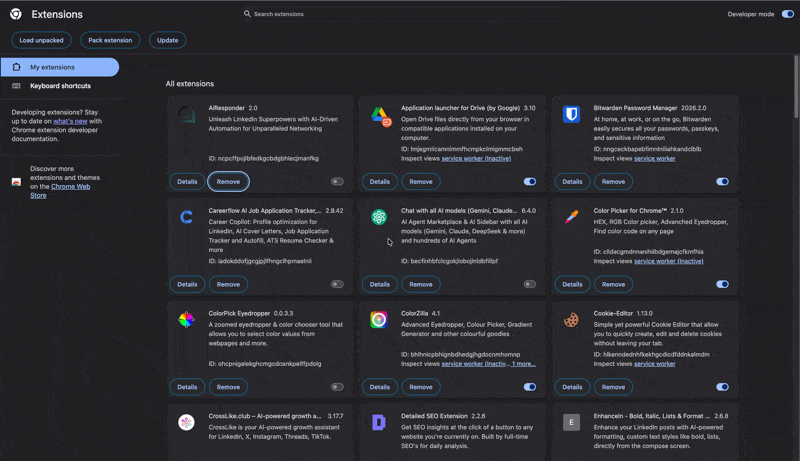
Task: Click the Detailed SEO Extension D icon
Action: 379,422
